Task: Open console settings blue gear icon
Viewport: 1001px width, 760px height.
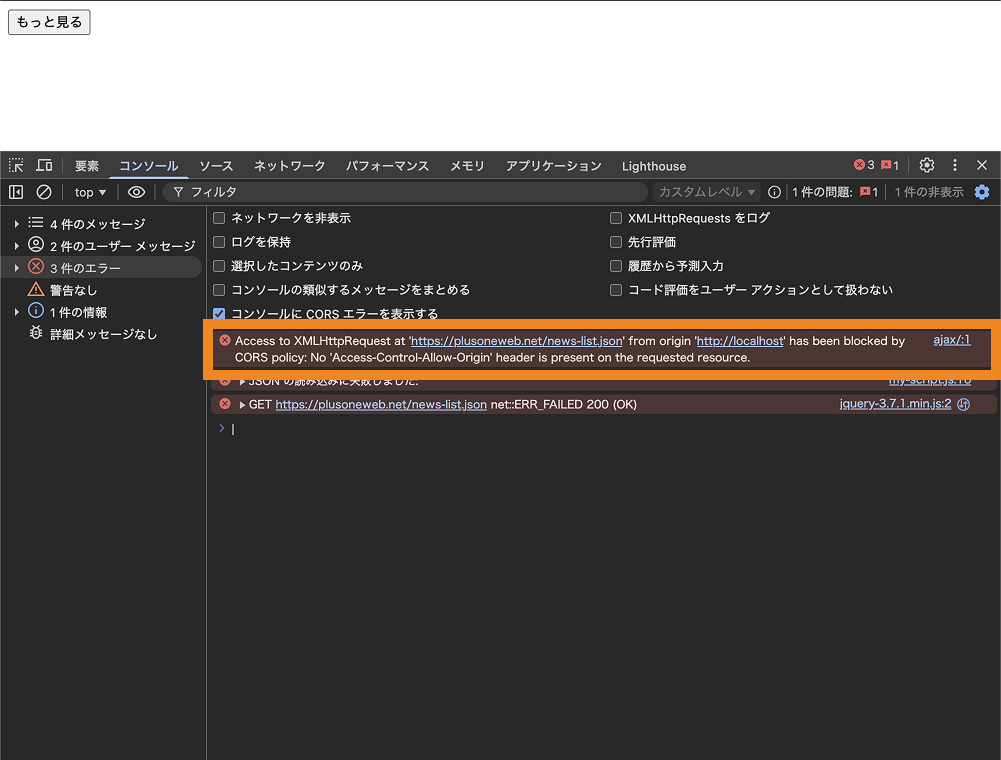Action: point(982,192)
